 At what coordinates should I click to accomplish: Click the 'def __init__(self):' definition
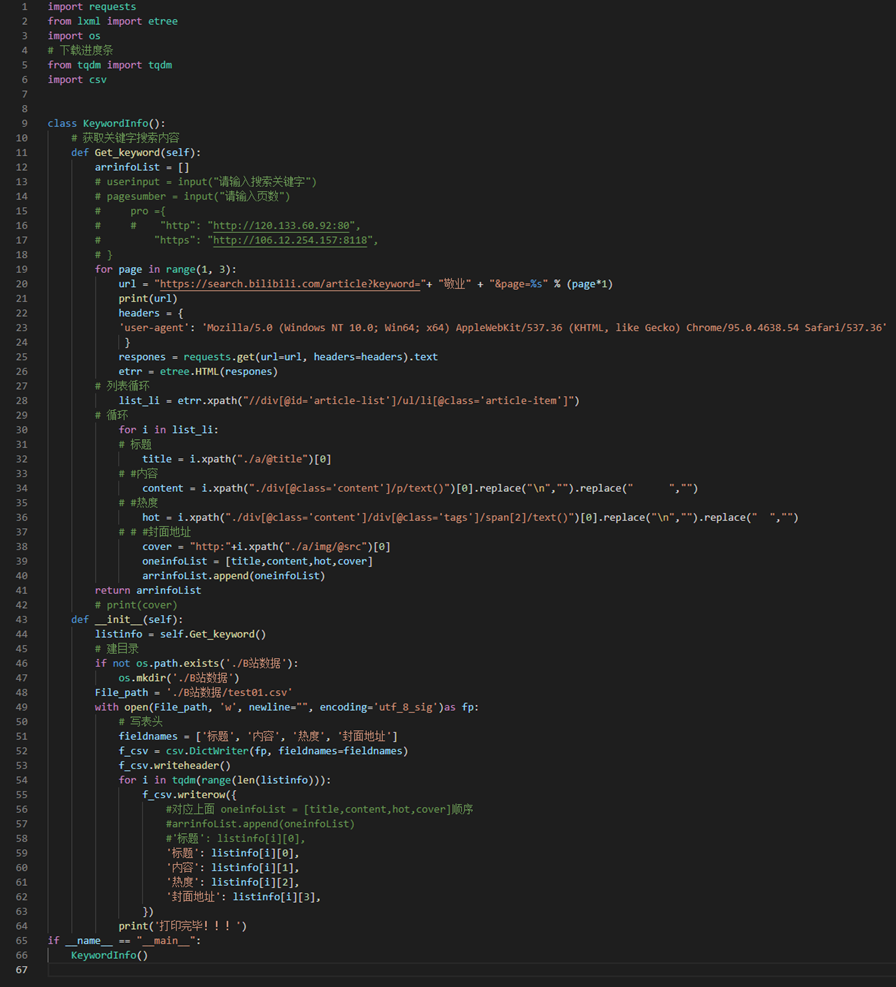(127, 619)
